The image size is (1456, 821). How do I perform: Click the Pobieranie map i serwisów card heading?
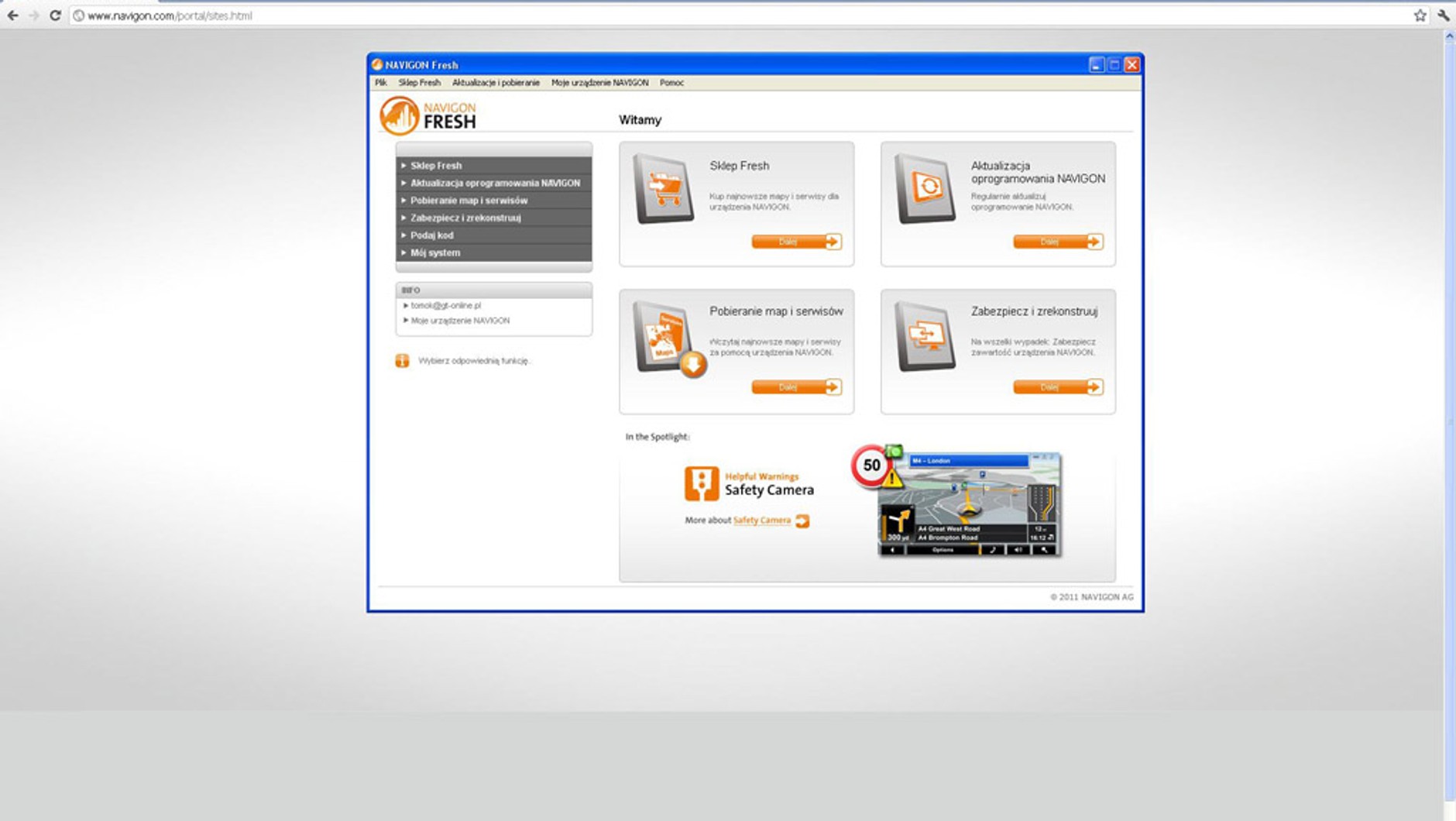(x=776, y=311)
